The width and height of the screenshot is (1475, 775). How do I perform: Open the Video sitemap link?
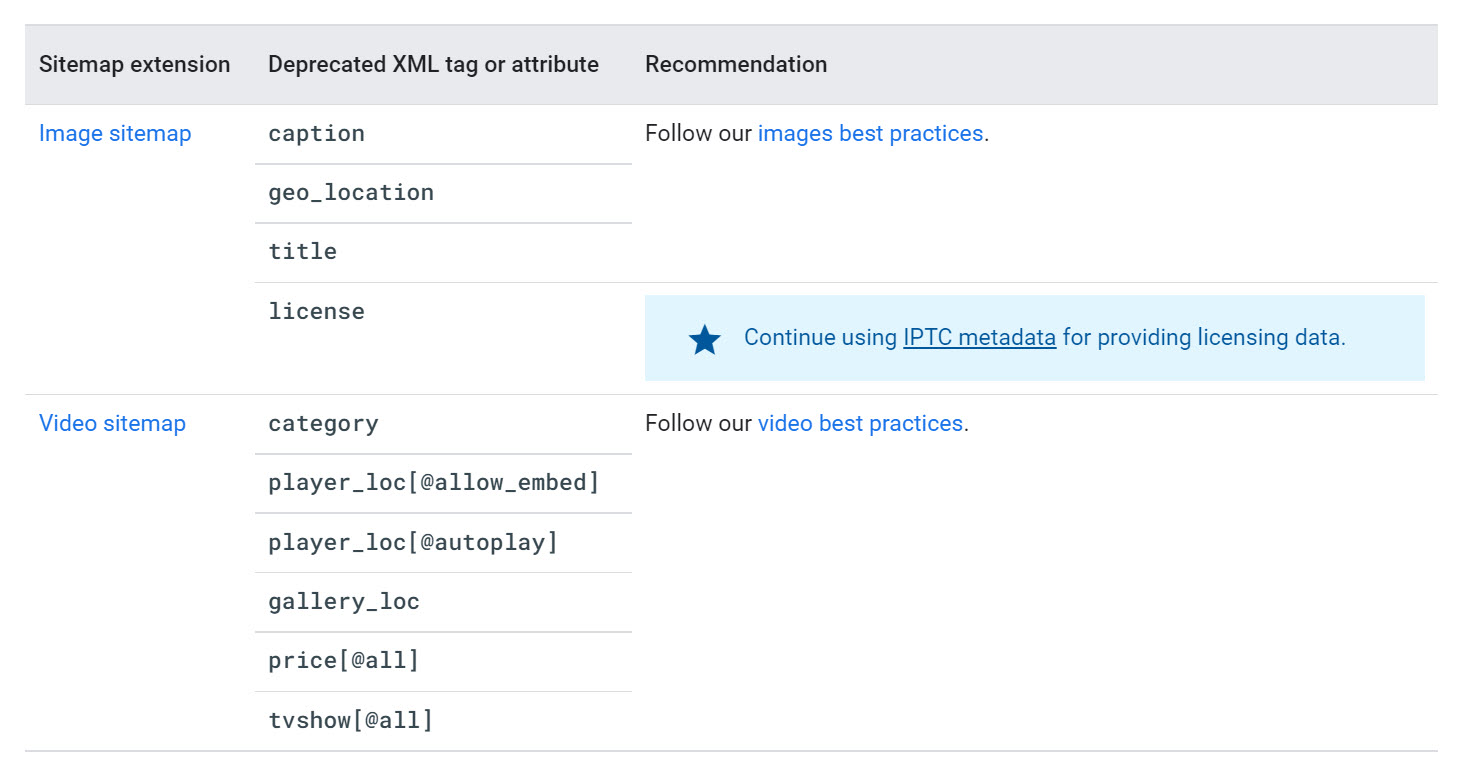point(112,424)
